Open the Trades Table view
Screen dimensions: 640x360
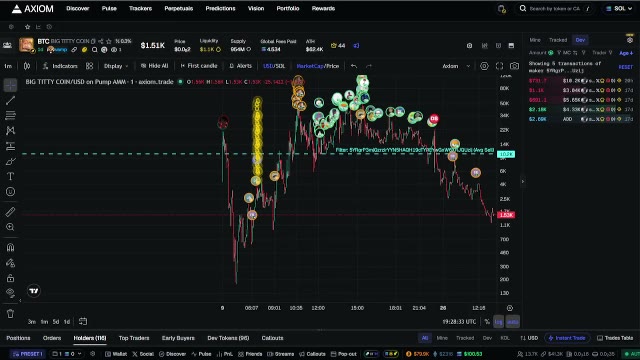point(614,338)
